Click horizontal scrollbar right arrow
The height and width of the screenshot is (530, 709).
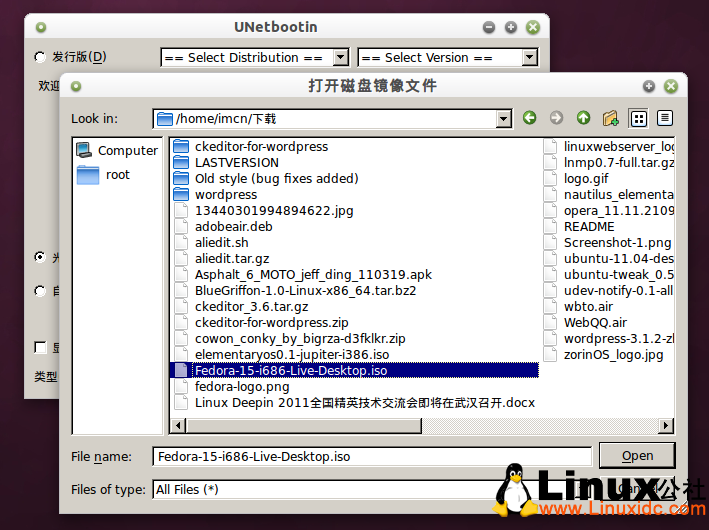point(665,426)
